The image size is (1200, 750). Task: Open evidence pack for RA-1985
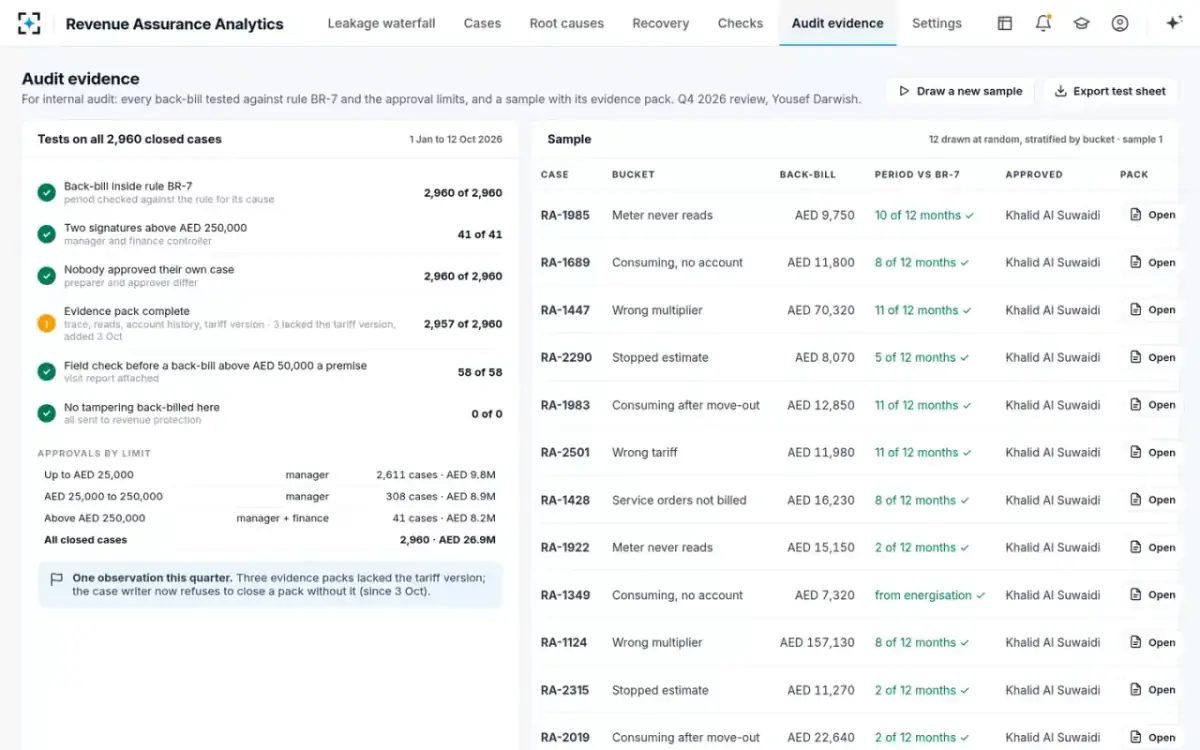[x=1152, y=215]
